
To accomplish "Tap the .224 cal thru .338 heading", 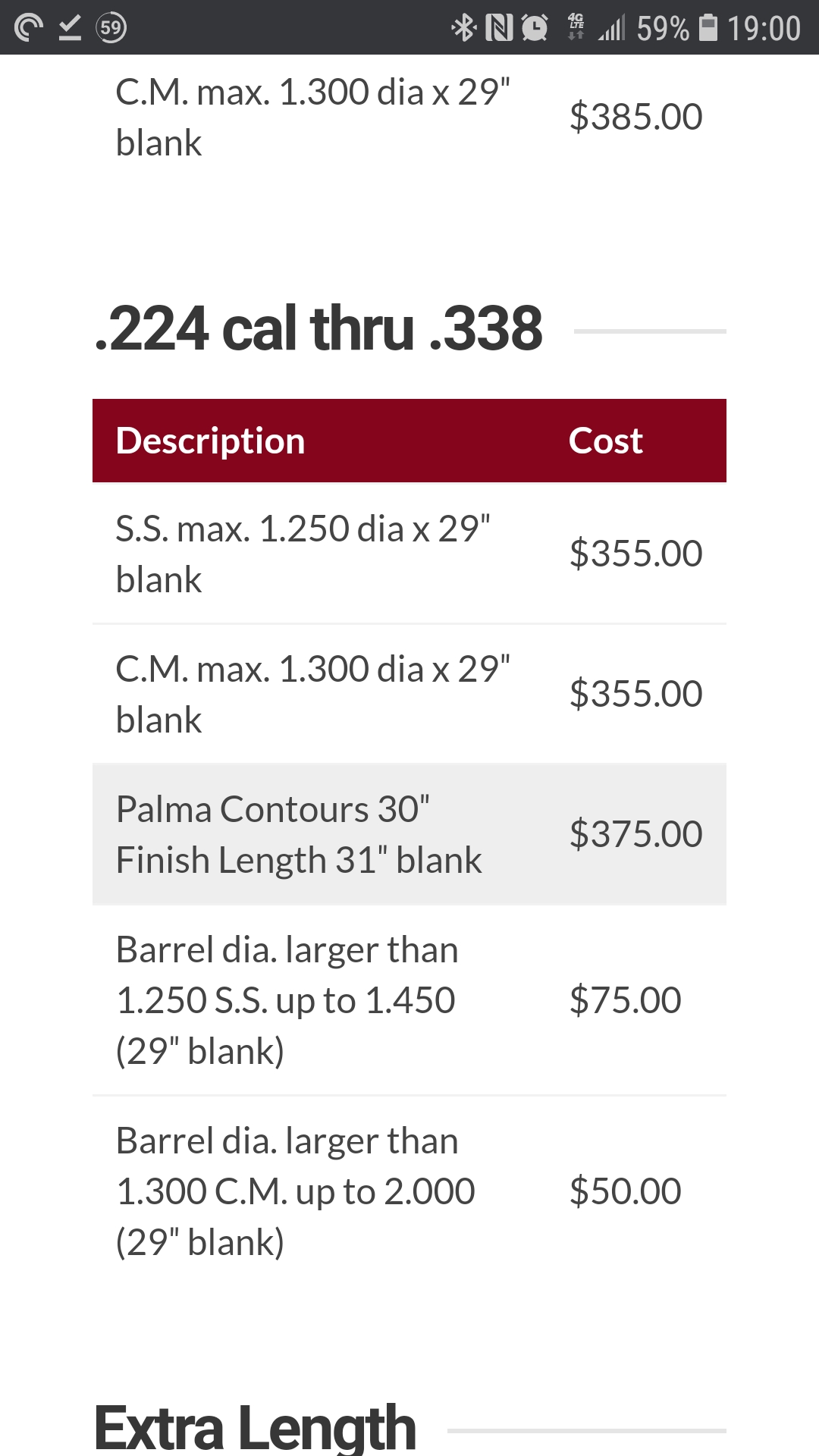I will tap(318, 328).
